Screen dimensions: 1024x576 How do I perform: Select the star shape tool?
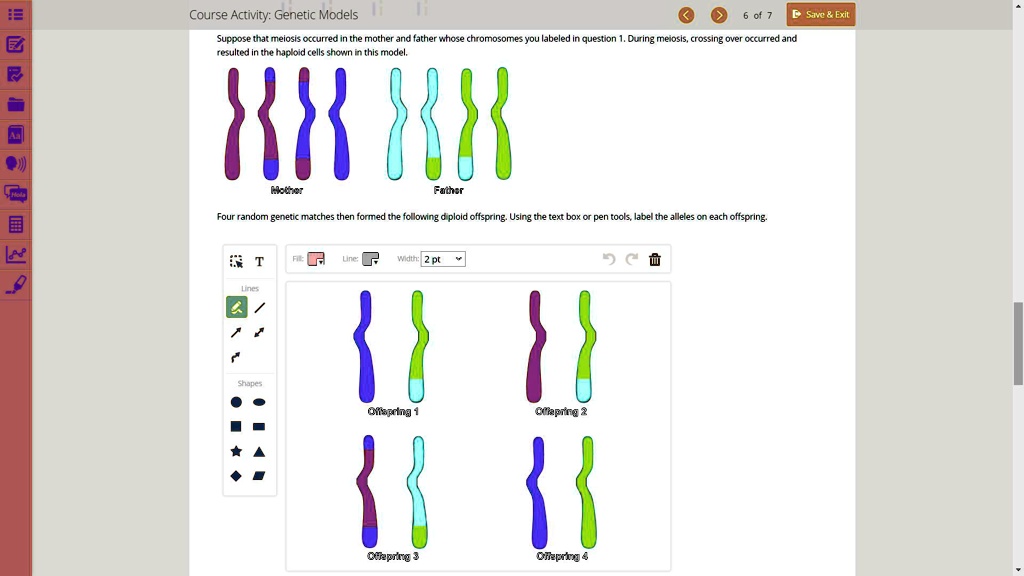[x=236, y=452]
